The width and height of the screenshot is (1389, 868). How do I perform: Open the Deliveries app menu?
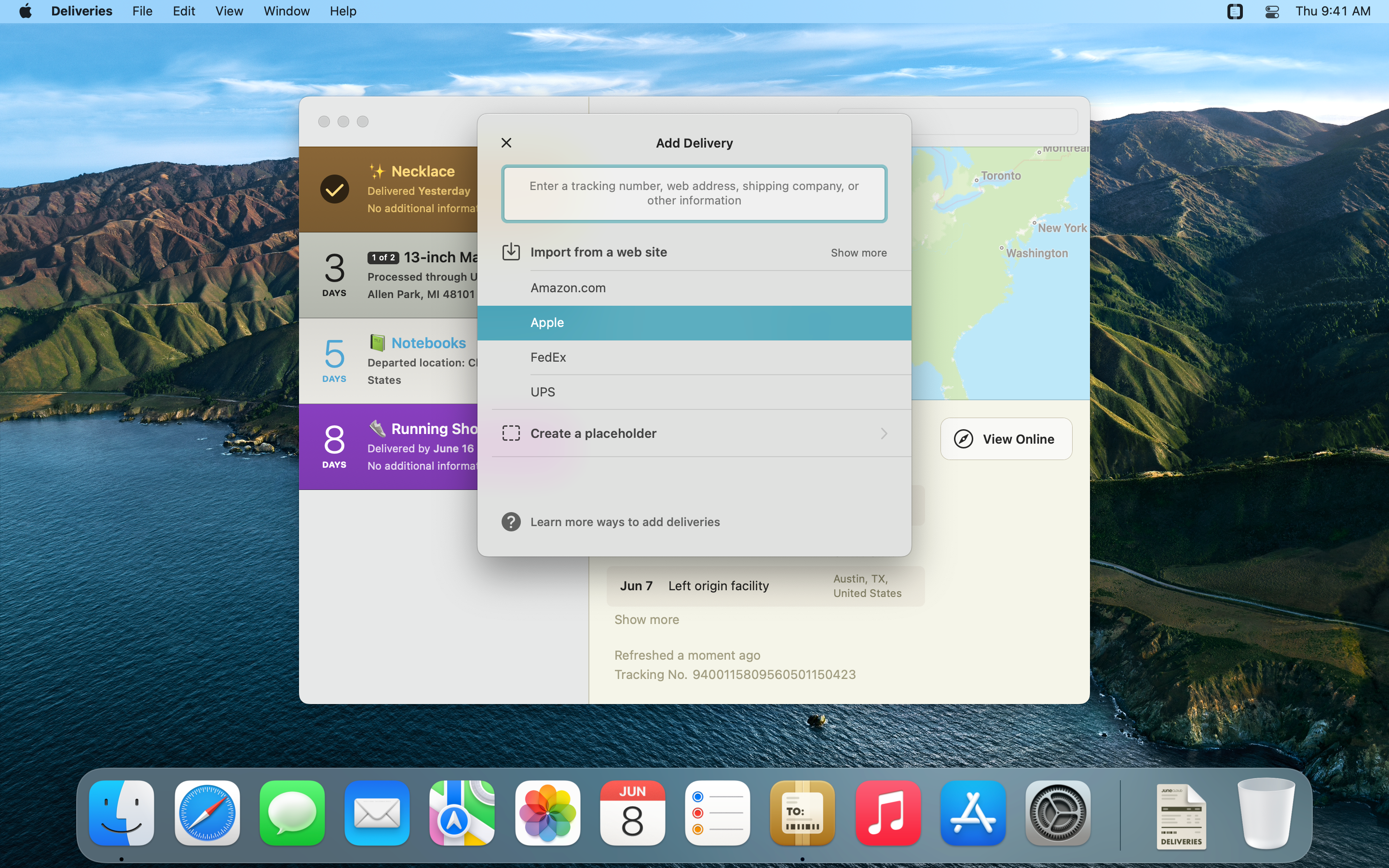(x=82, y=11)
